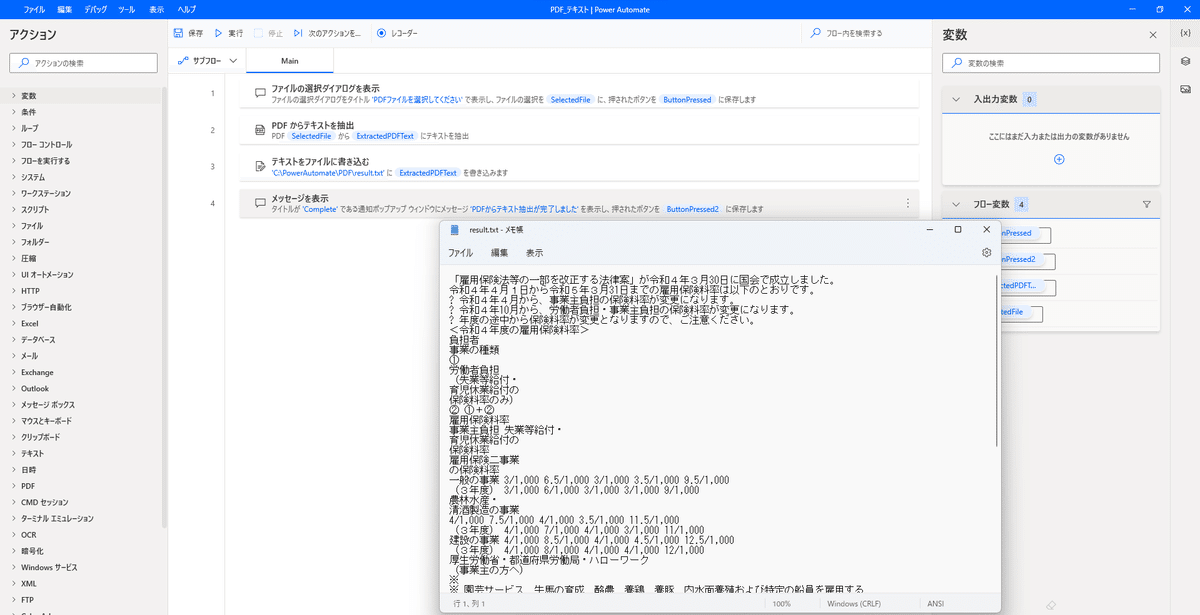1200x615 pixels.
Task: Add new input/output variable plus icon
Action: [x=1059, y=159]
